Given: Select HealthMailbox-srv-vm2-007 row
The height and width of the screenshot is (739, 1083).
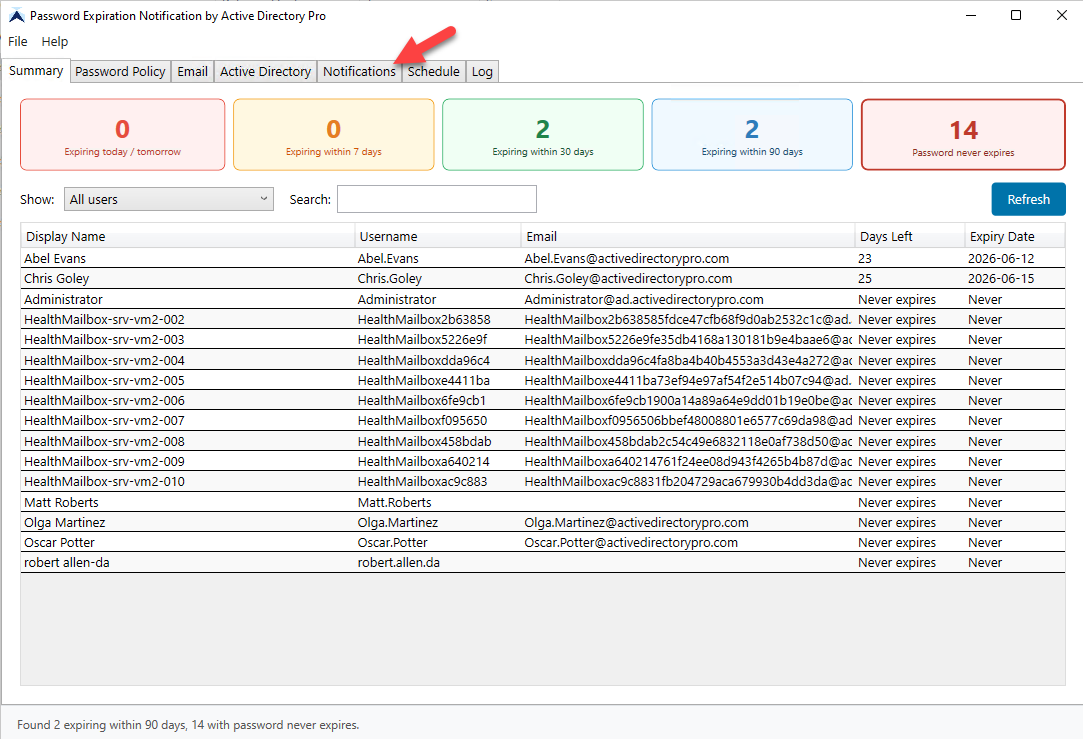Looking at the screenshot, I should [x=543, y=420].
